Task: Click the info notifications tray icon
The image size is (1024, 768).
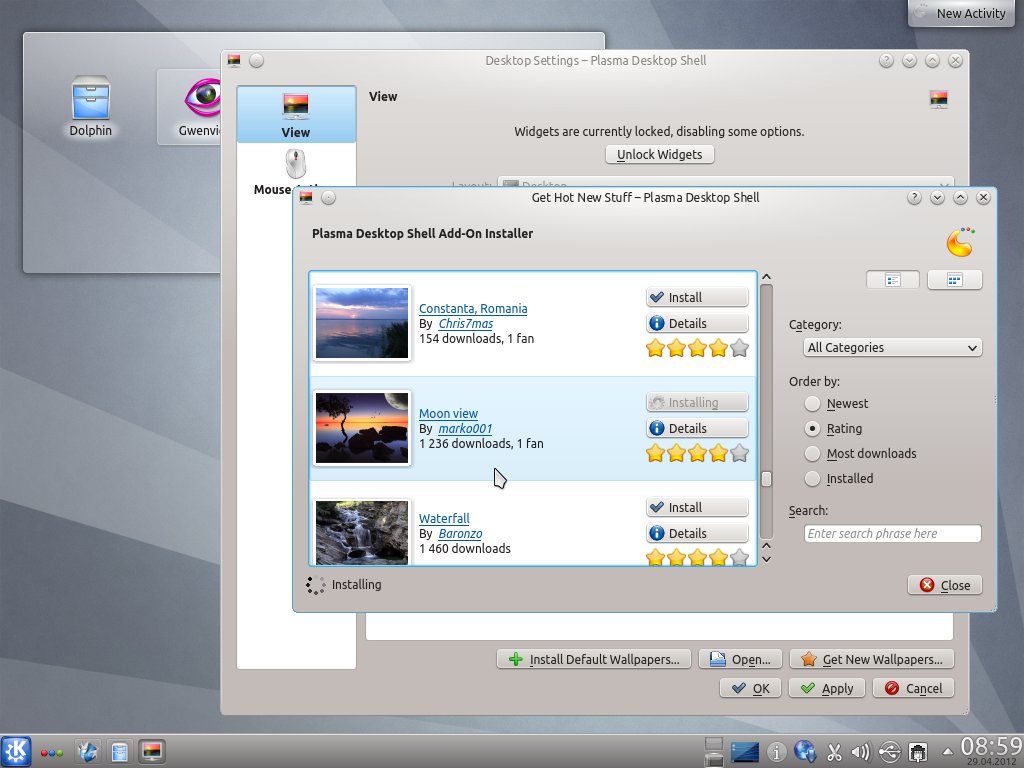Action: [776, 752]
